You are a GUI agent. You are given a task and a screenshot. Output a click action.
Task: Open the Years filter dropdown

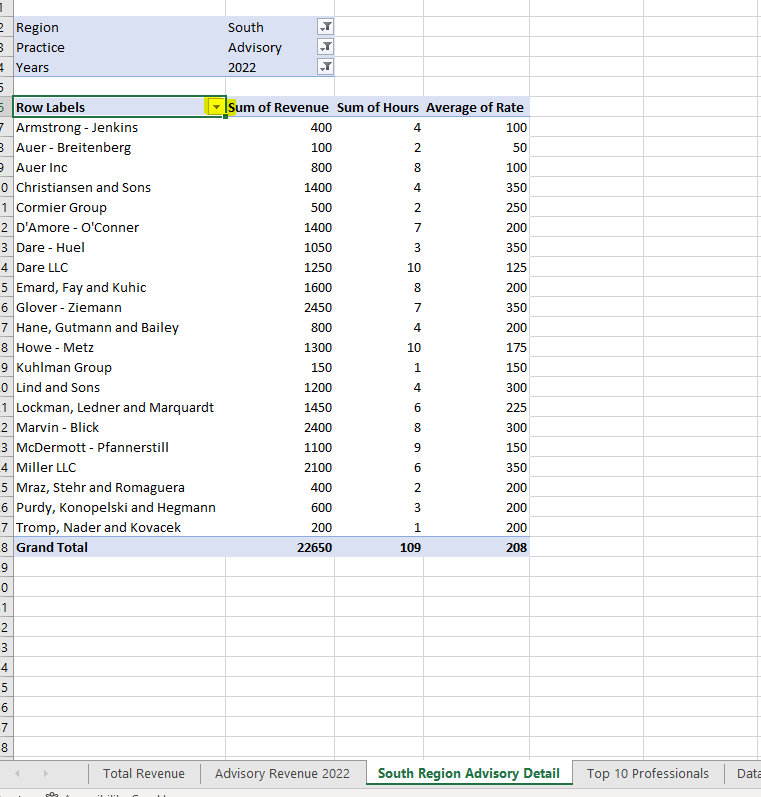click(325, 67)
